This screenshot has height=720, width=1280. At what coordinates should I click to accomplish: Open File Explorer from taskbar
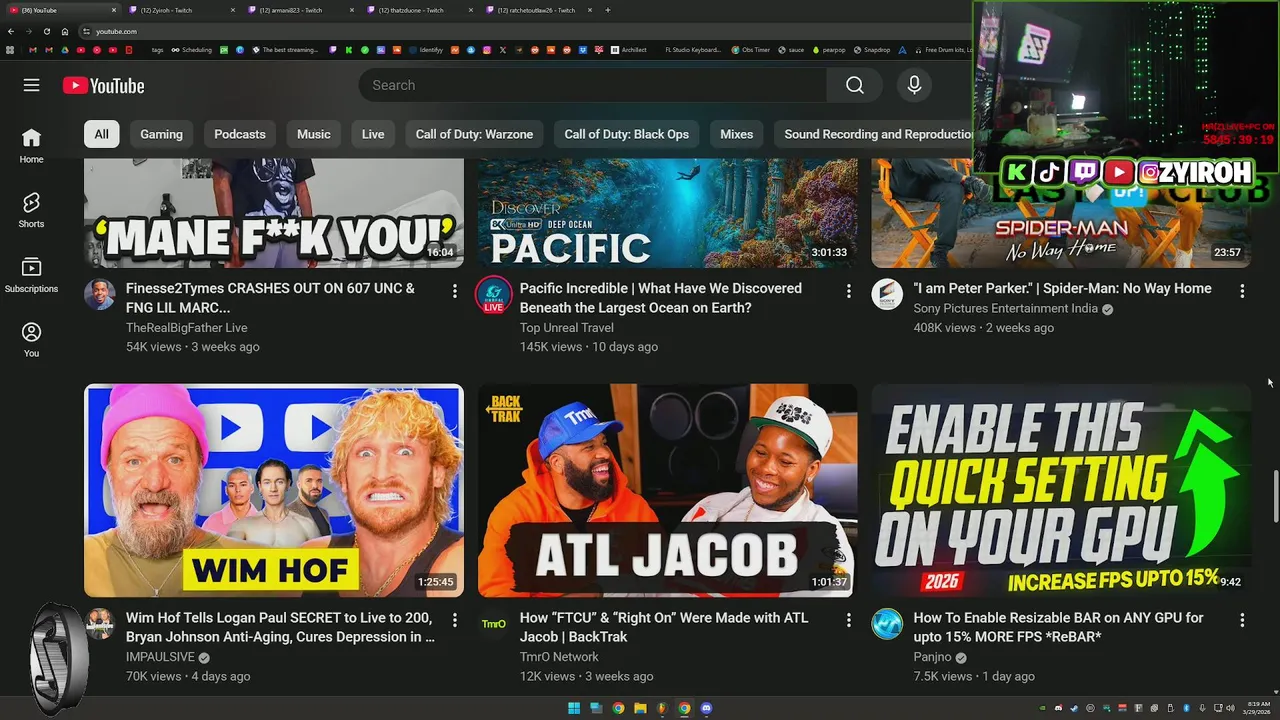[x=640, y=708]
